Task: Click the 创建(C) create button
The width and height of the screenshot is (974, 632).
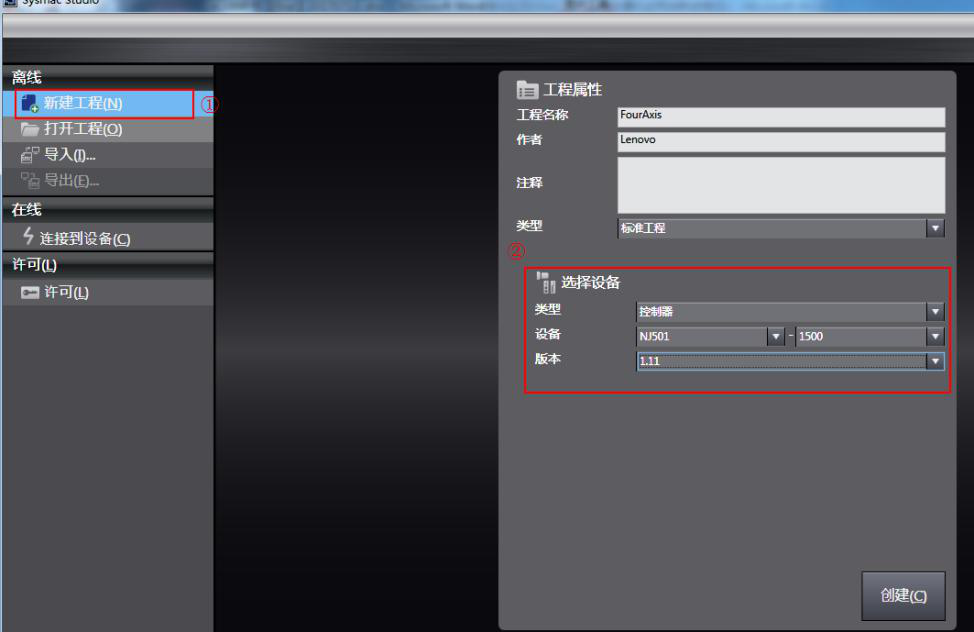Action: pyautogui.click(x=903, y=596)
